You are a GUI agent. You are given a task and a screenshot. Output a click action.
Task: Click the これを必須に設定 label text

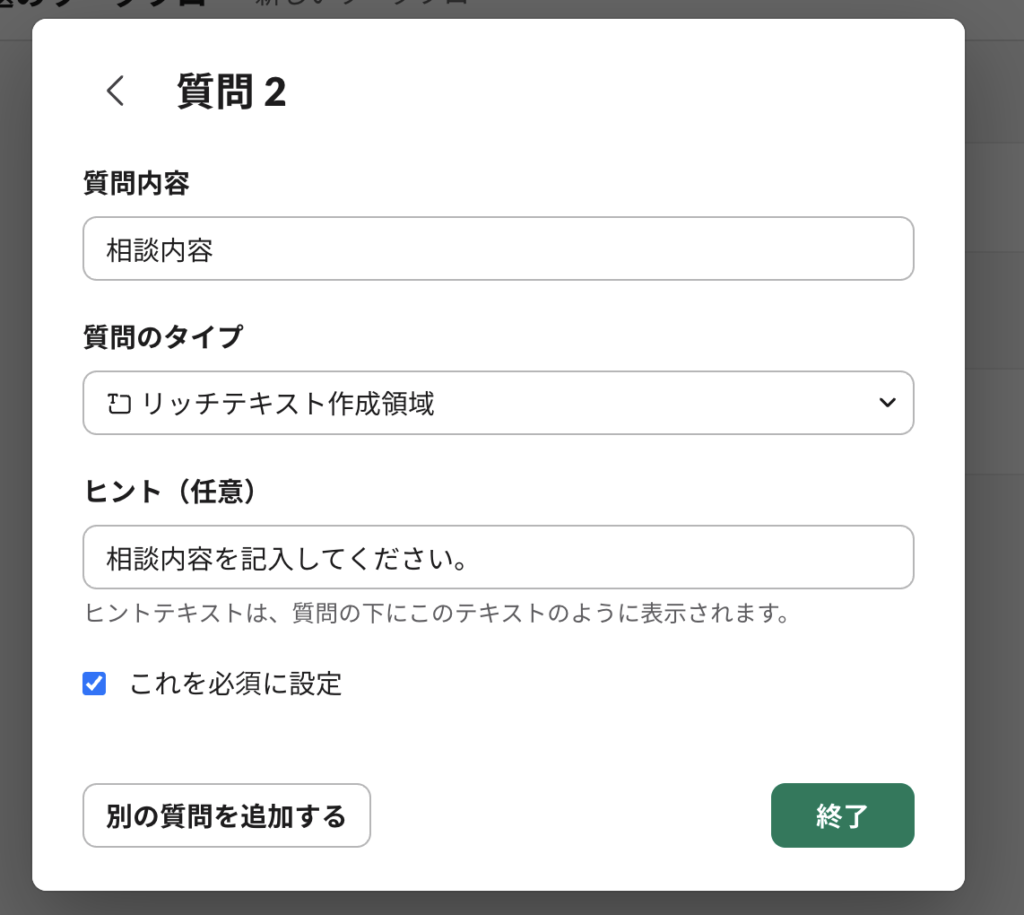[235, 684]
